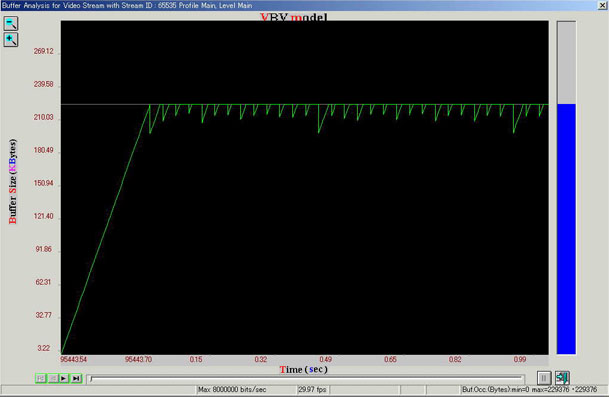Click the Buffer Analysis title bar
Viewport: 609px width, 397px height.
pos(299,5)
